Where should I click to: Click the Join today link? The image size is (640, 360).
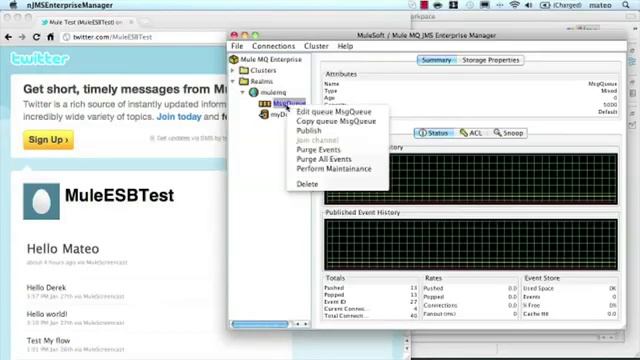[x=179, y=117]
